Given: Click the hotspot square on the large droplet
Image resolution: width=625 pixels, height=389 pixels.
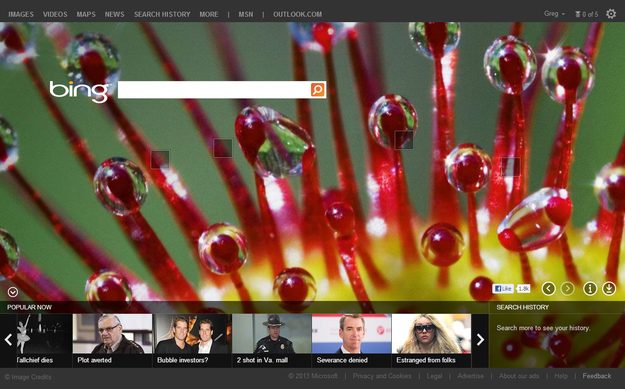Looking at the screenshot, I should [403, 139].
